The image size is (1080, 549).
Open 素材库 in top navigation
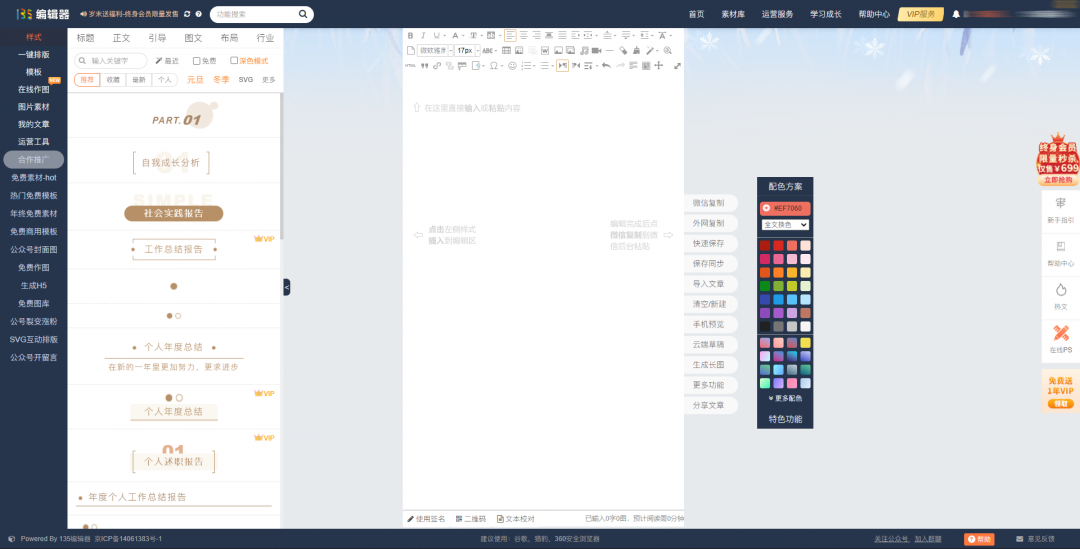click(x=733, y=14)
